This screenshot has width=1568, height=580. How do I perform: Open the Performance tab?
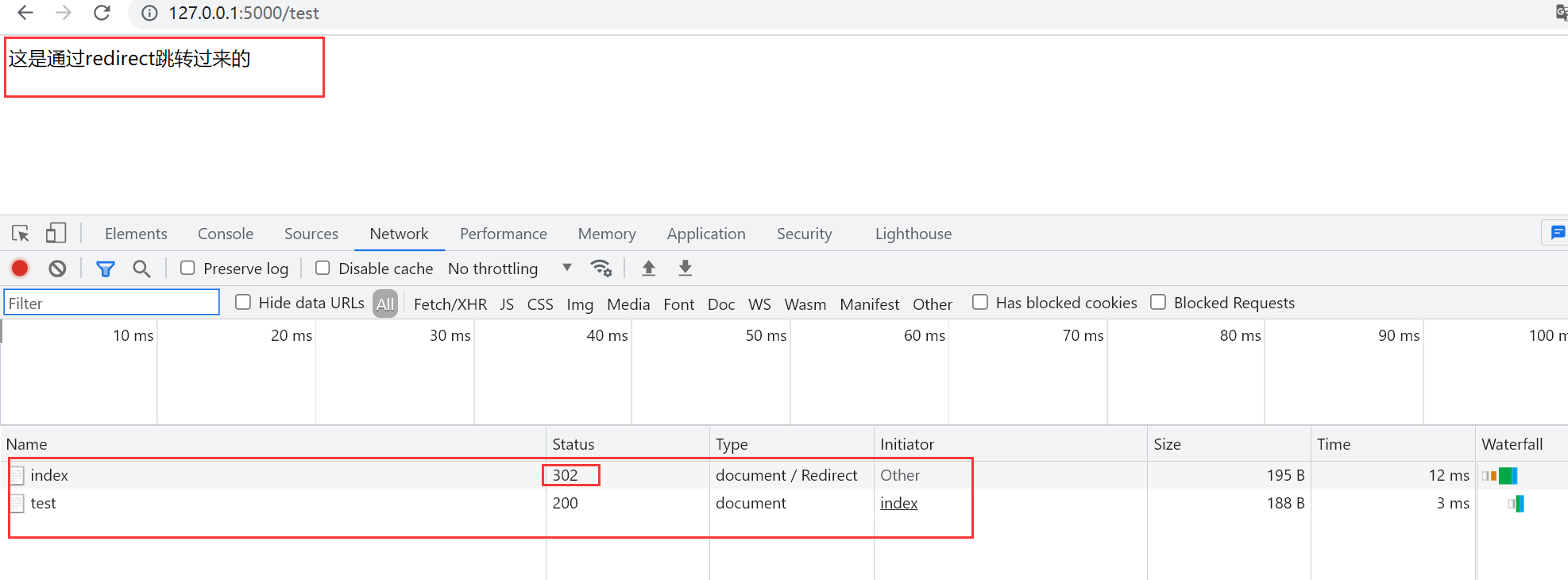click(x=504, y=234)
